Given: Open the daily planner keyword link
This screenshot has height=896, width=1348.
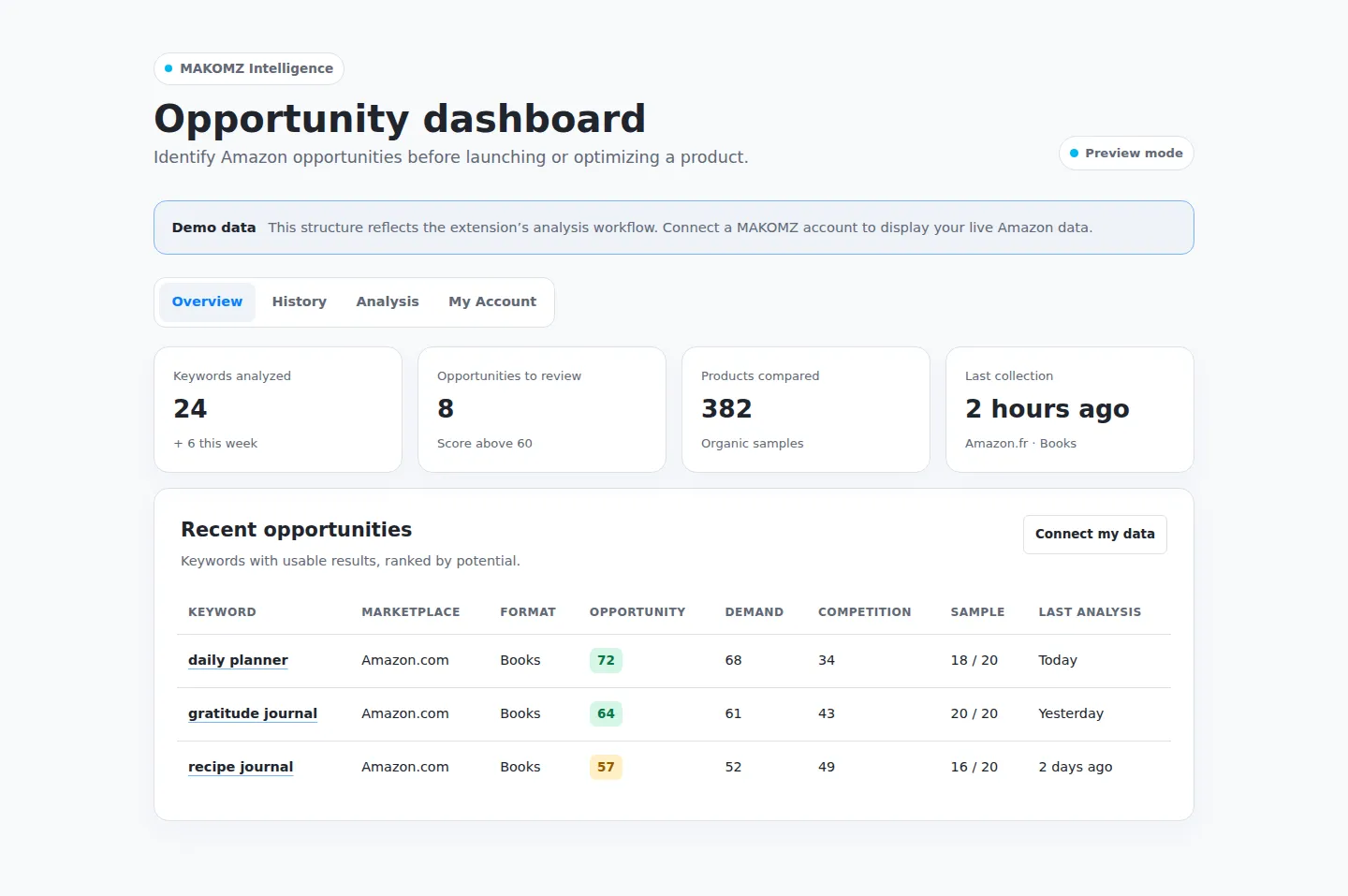Looking at the screenshot, I should coord(238,660).
